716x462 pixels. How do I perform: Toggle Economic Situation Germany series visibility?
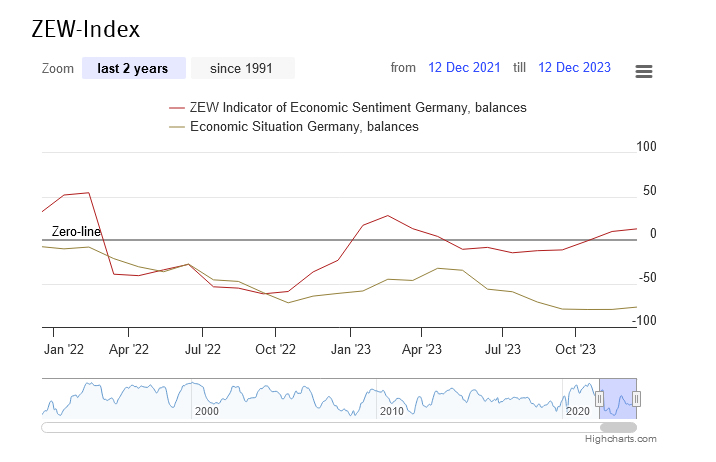pyautogui.click(x=303, y=127)
